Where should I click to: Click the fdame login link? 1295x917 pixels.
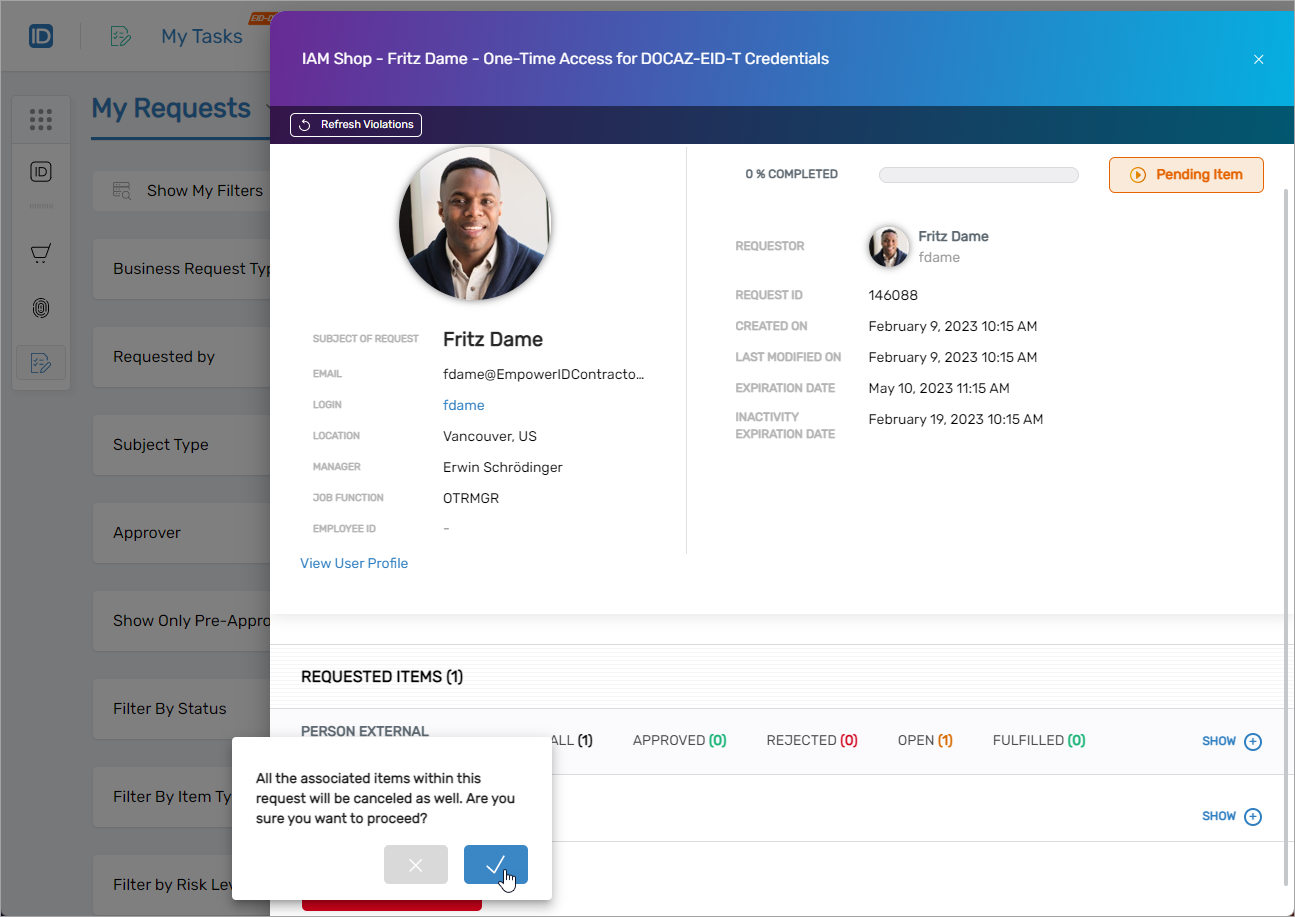point(463,405)
